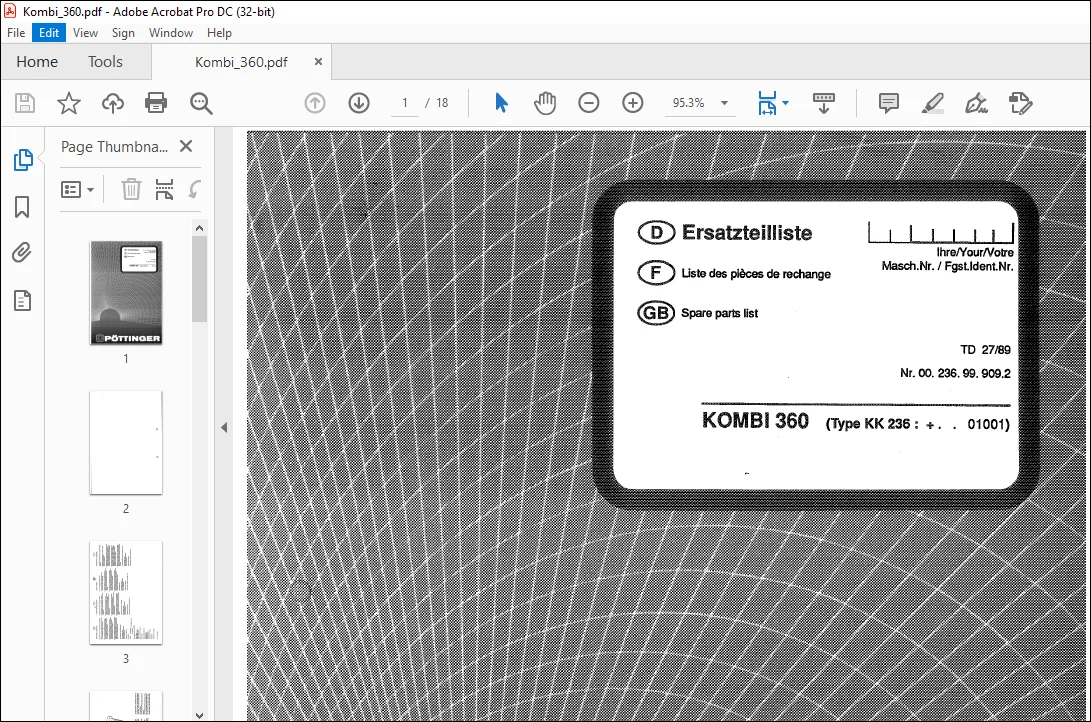Open the Help menu

[x=219, y=33]
